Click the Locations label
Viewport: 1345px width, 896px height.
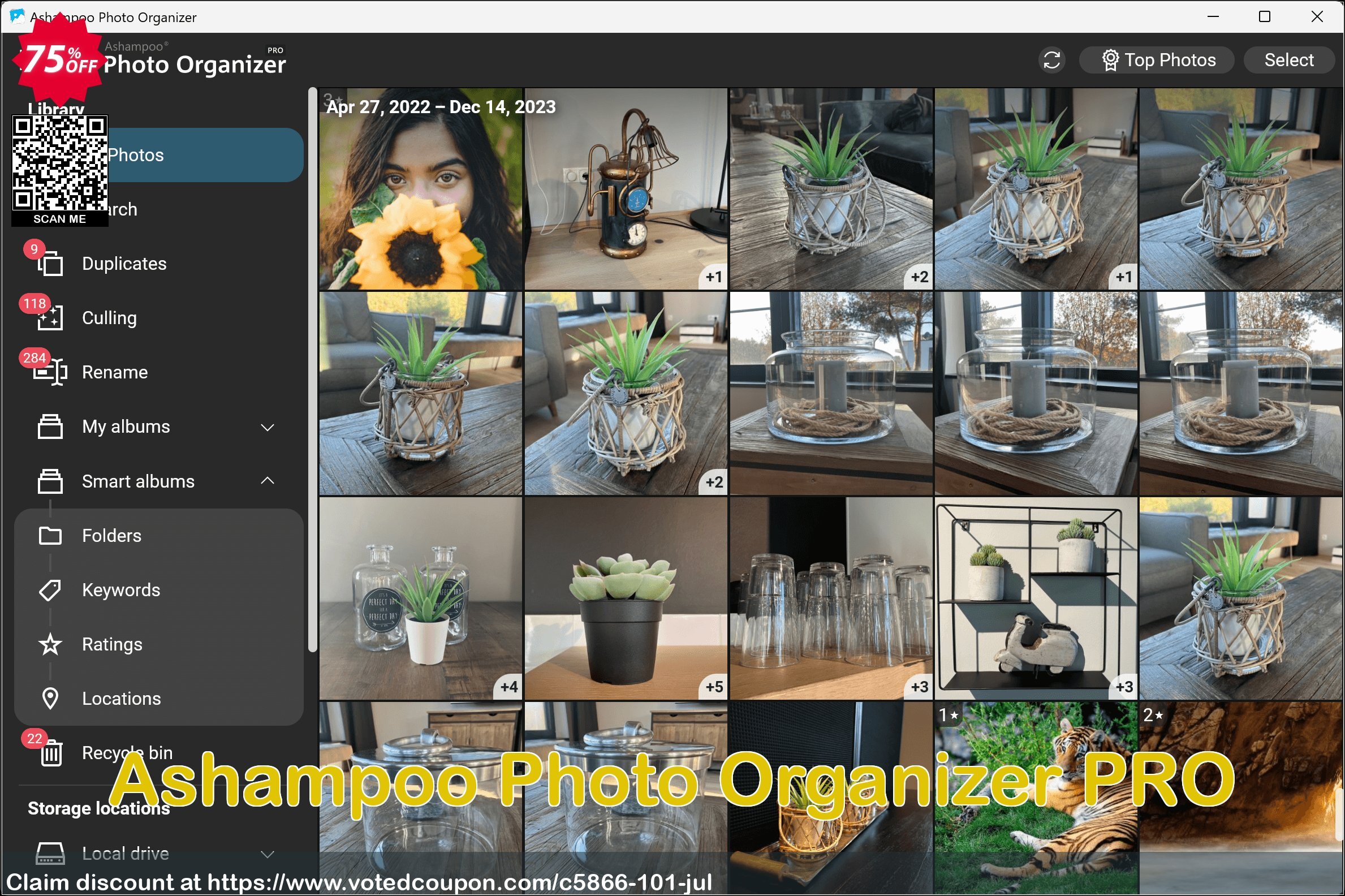tap(121, 699)
